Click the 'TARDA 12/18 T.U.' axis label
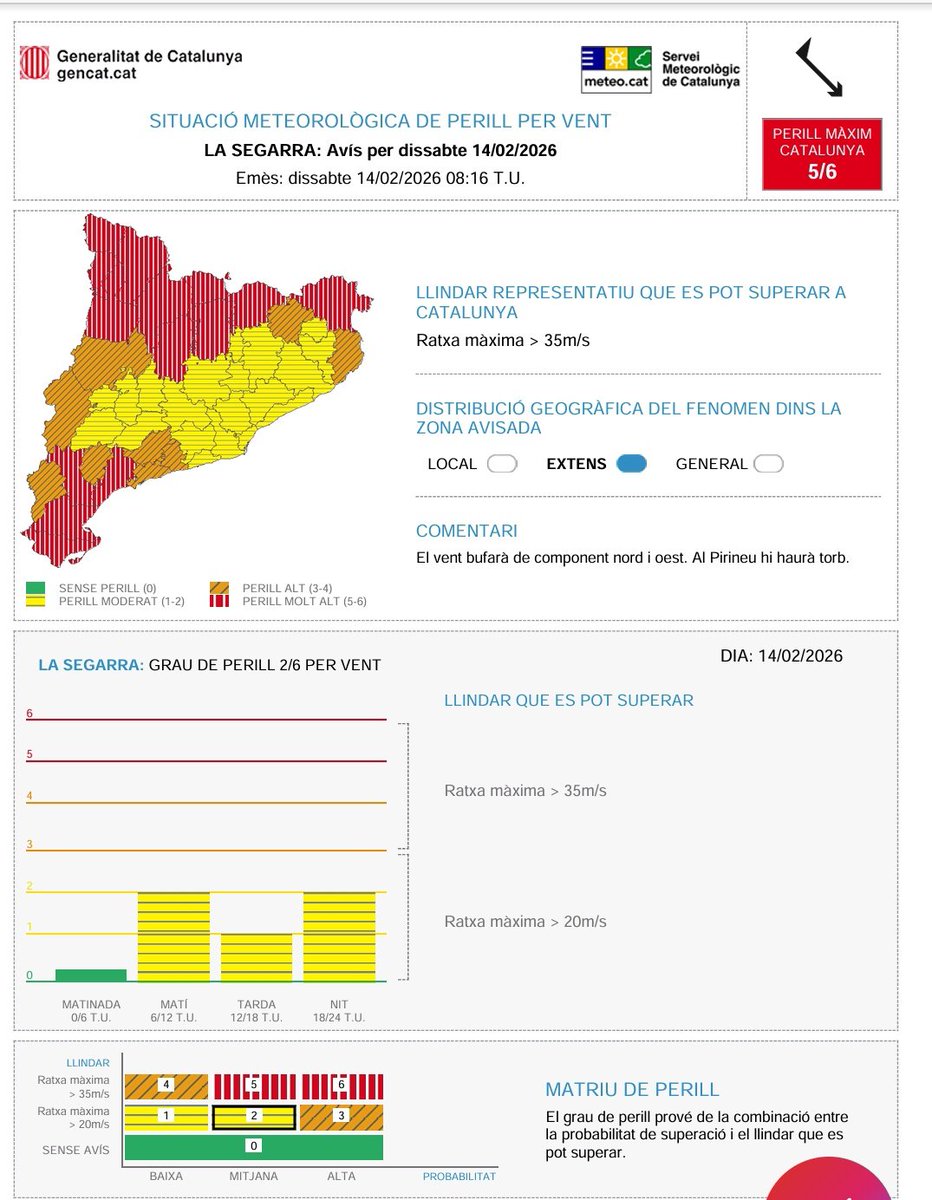The height and width of the screenshot is (1200, 932). pyautogui.click(x=257, y=1011)
